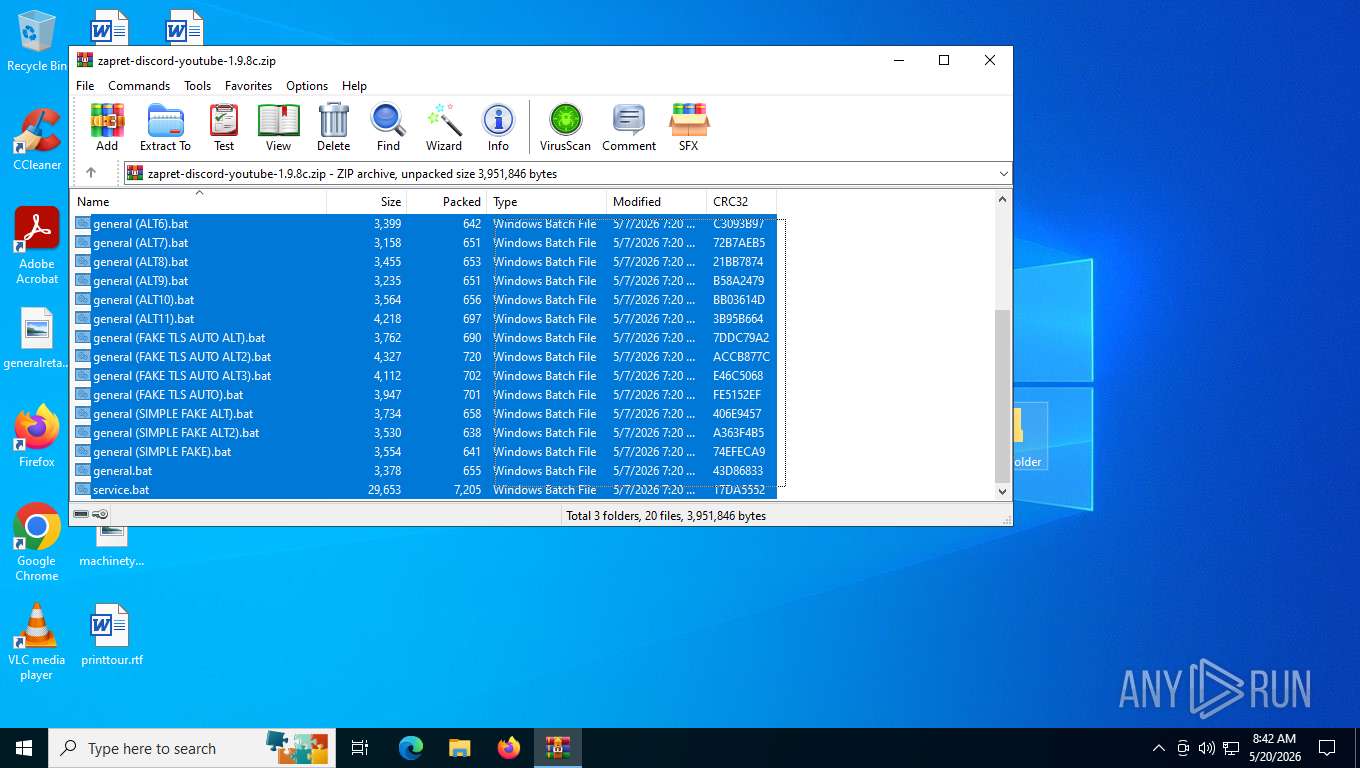Click the Firefox taskbar icon
The width and height of the screenshot is (1360, 768).
(x=509, y=748)
